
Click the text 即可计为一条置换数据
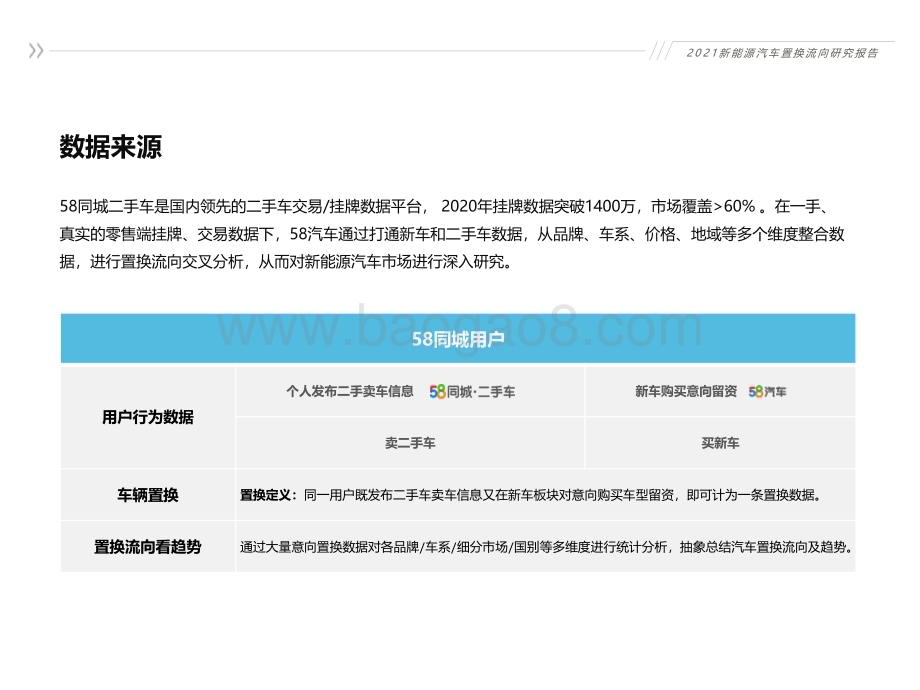tap(753, 495)
